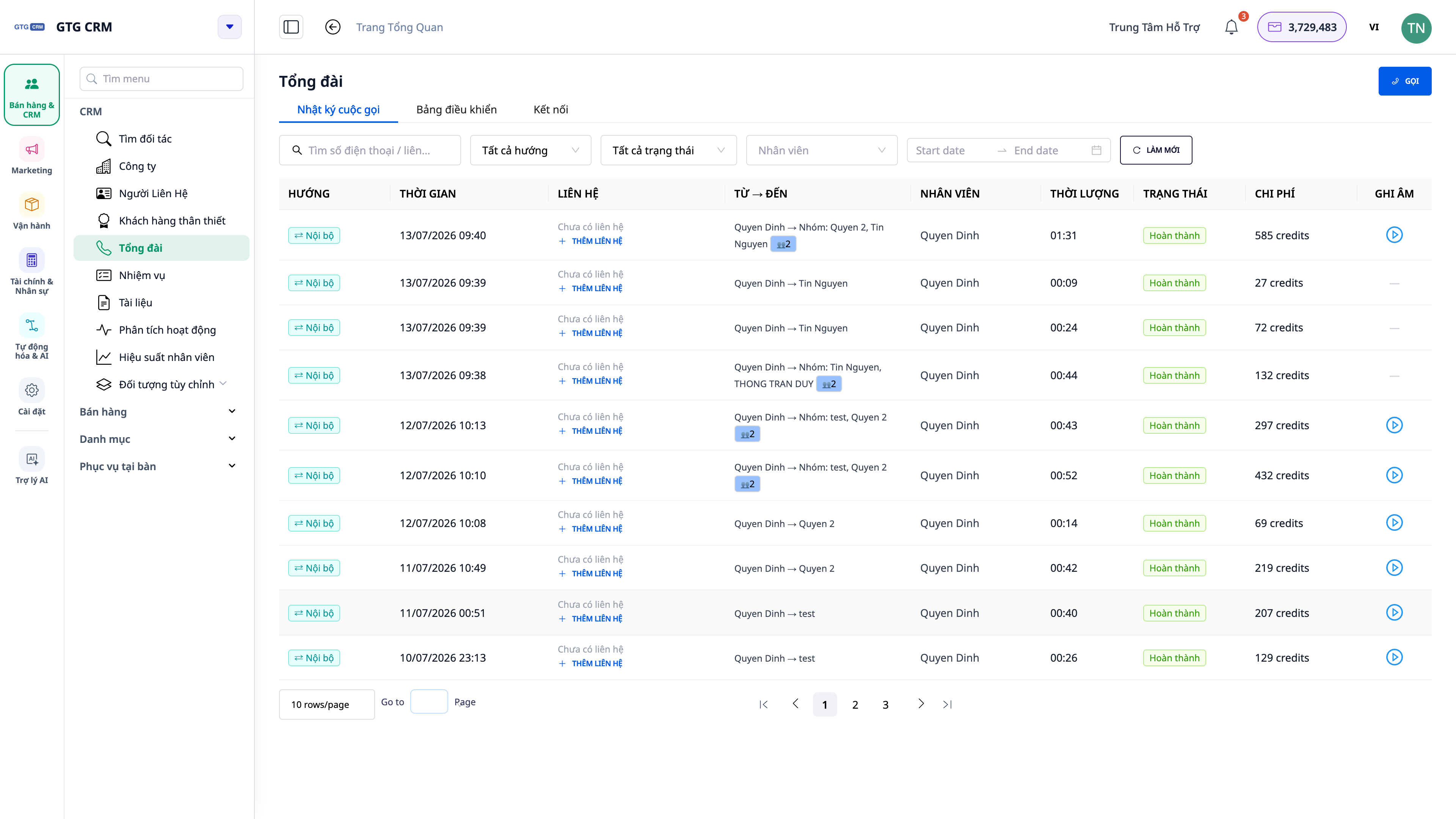Click THÊM LIÊN HỆ for 13/07/2026 09:40
Image resolution: width=1456 pixels, height=819 pixels.
[x=591, y=242]
